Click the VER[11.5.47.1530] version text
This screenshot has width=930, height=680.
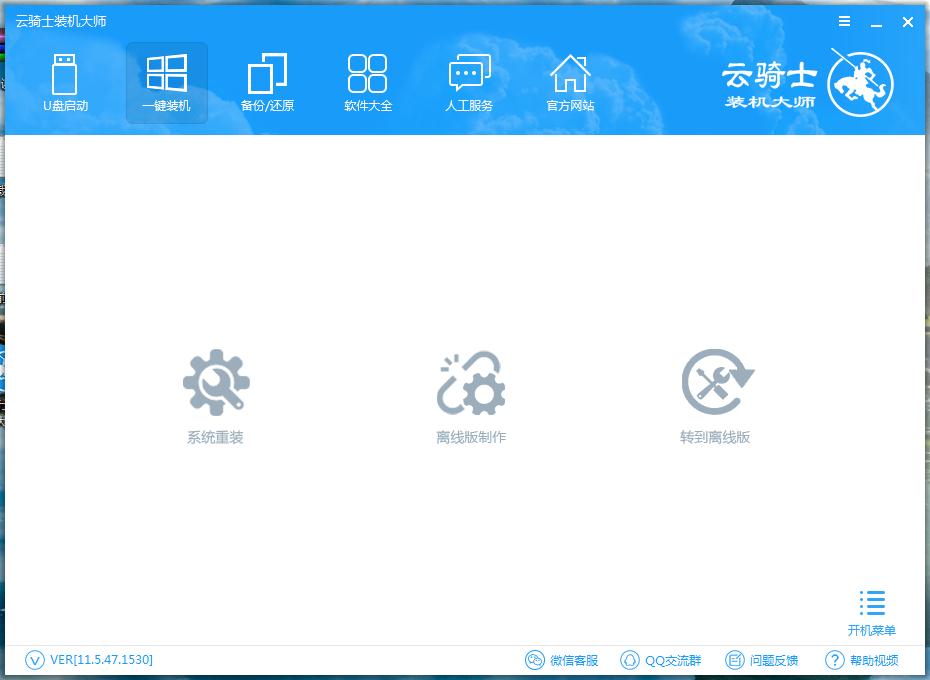(101, 660)
